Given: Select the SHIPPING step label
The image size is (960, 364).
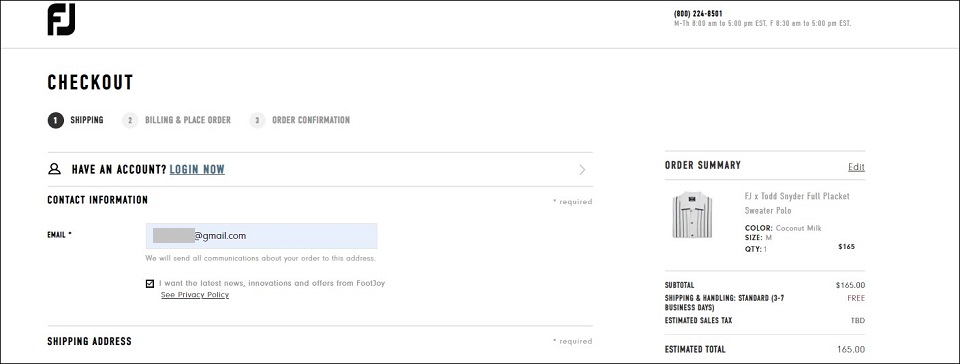Looking at the screenshot, I should [x=86, y=121].
